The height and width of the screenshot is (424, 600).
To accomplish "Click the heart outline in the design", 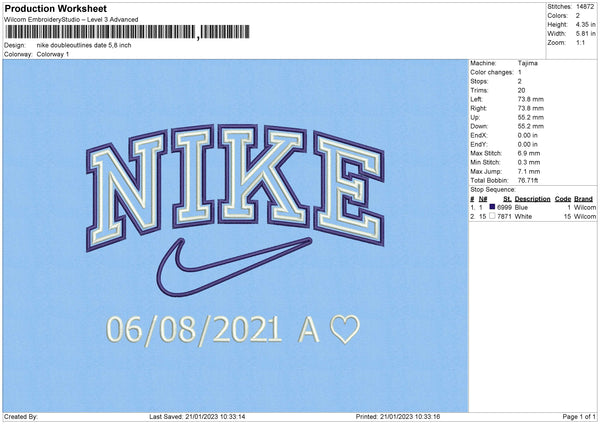I will click(345, 329).
